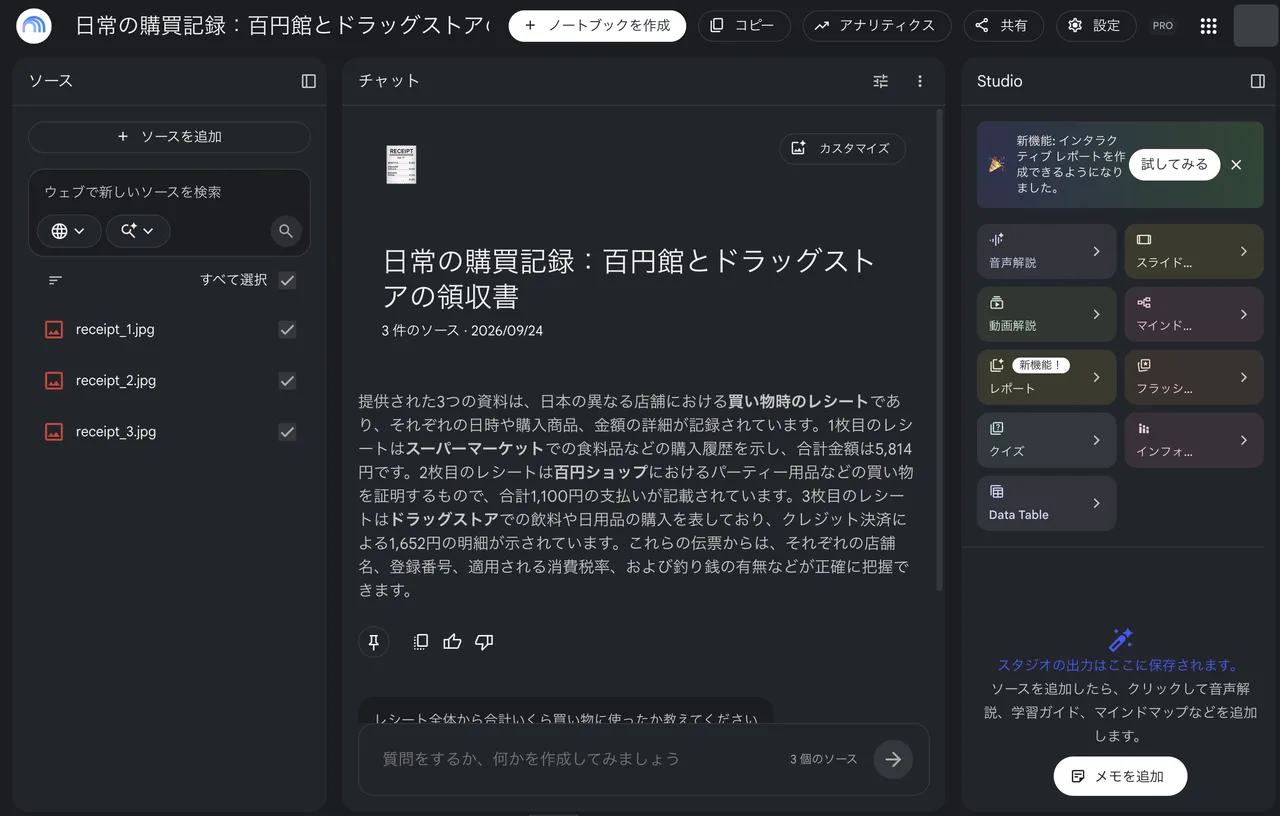Pin the summary with the pin icon
This screenshot has width=1280, height=816.
click(x=374, y=642)
